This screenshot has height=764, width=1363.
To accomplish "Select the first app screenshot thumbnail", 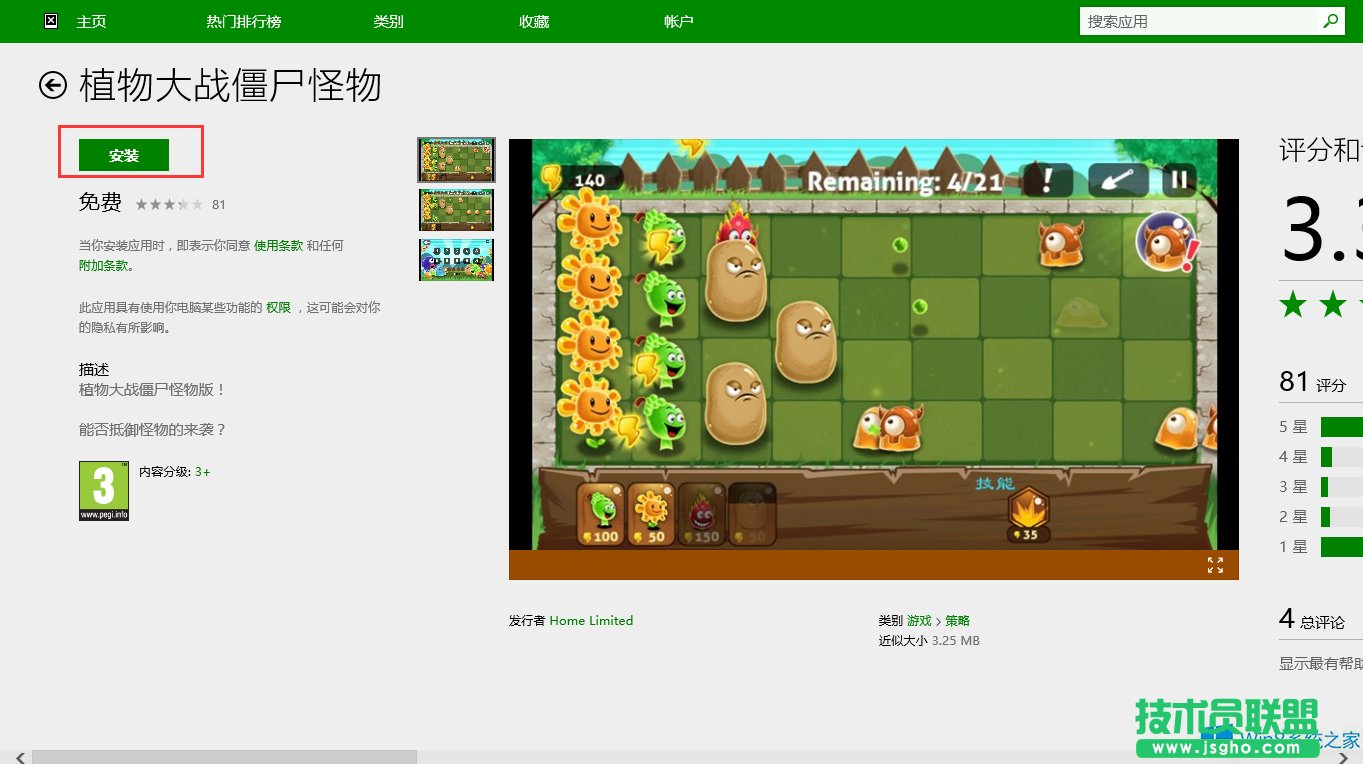I will (456, 159).
